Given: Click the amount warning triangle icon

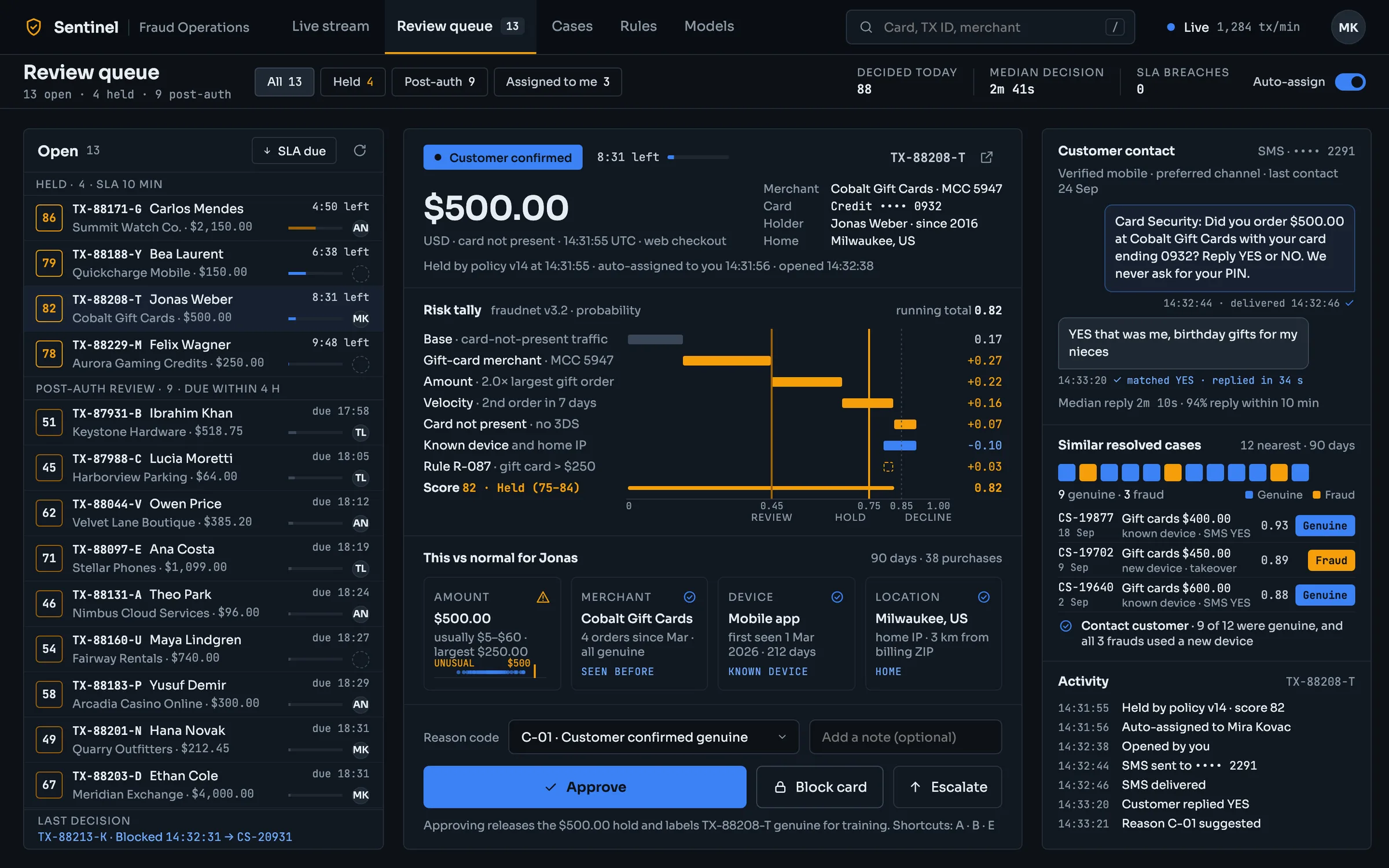Looking at the screenshot, I should coord(543,597).
